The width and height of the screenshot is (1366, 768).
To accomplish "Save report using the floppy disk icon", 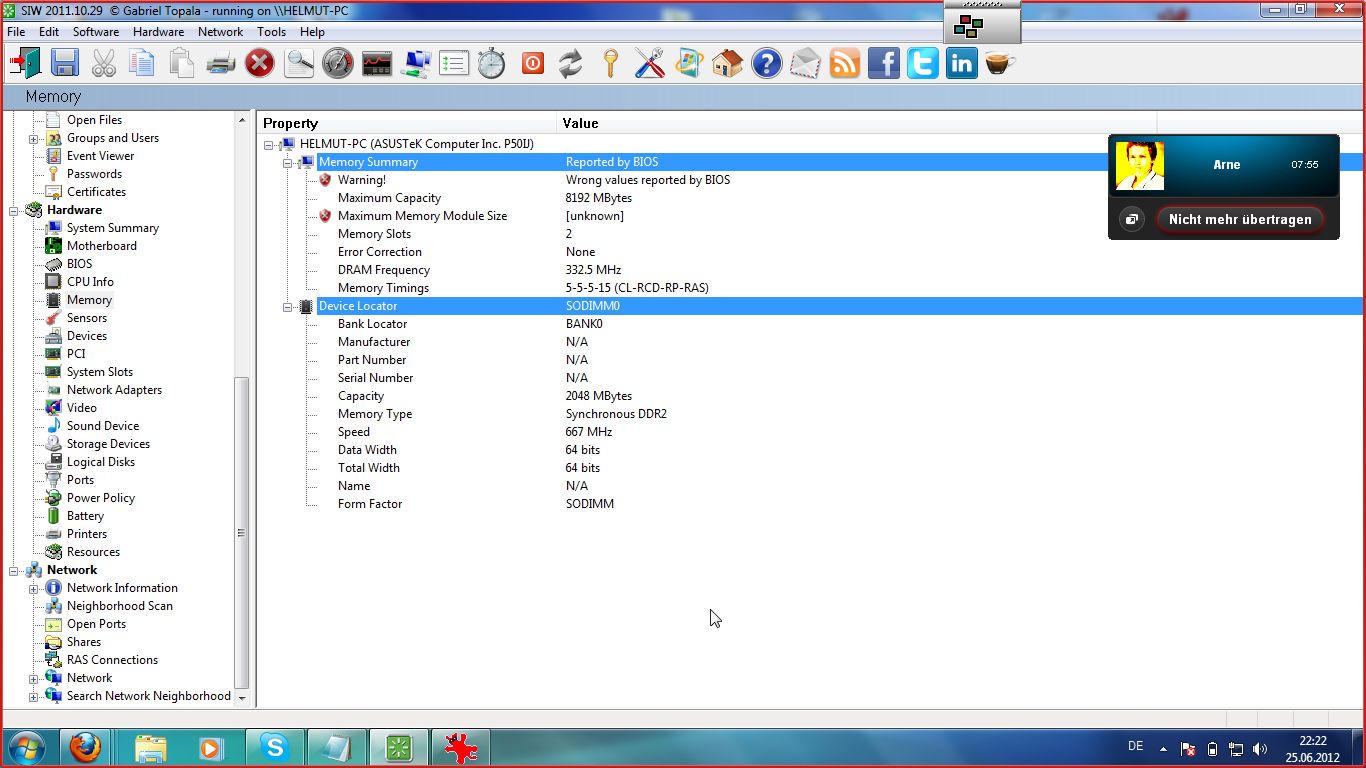I will coord(65,64).
